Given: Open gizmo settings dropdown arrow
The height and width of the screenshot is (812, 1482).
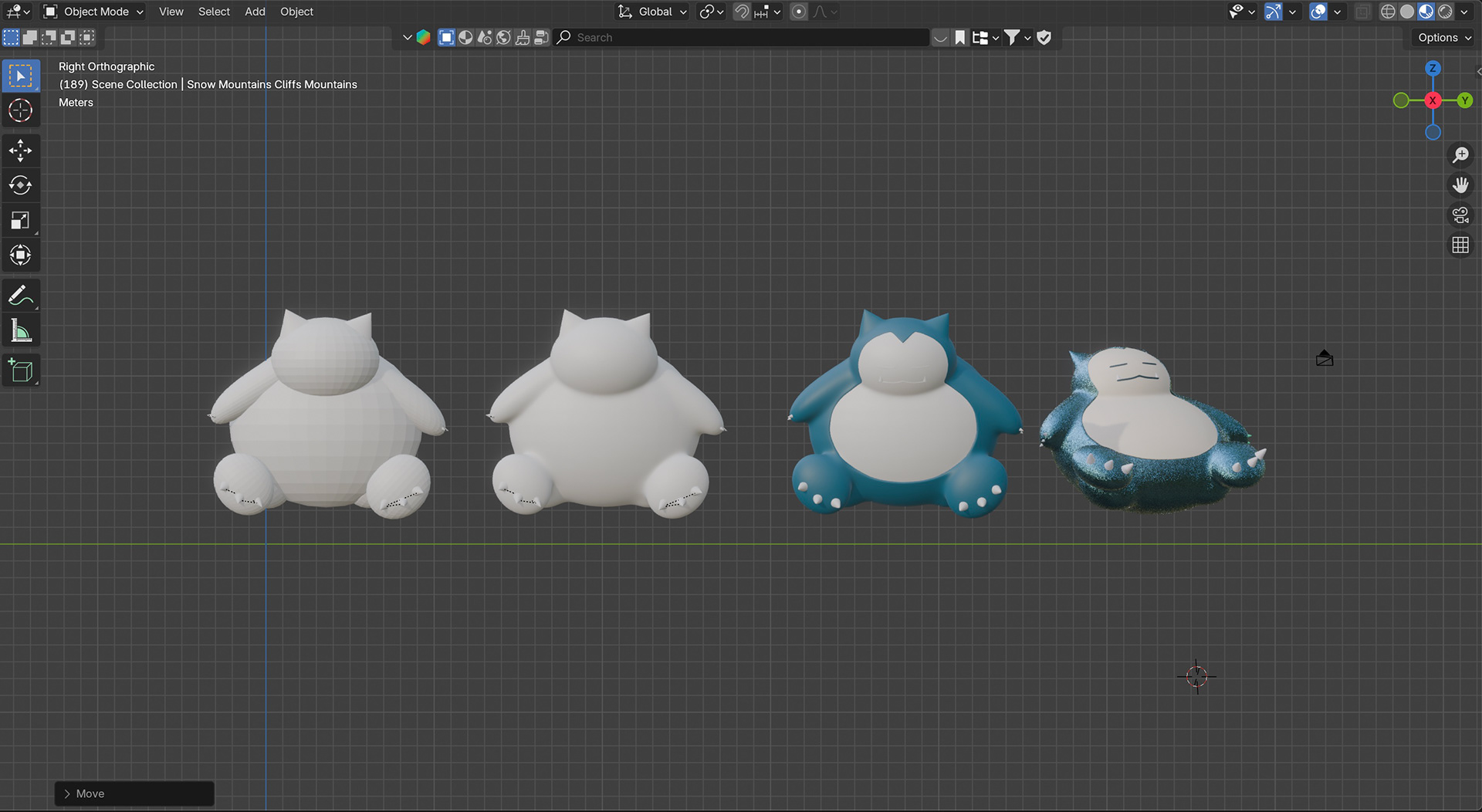Looking at the screenshot, I should [1292, 12].
